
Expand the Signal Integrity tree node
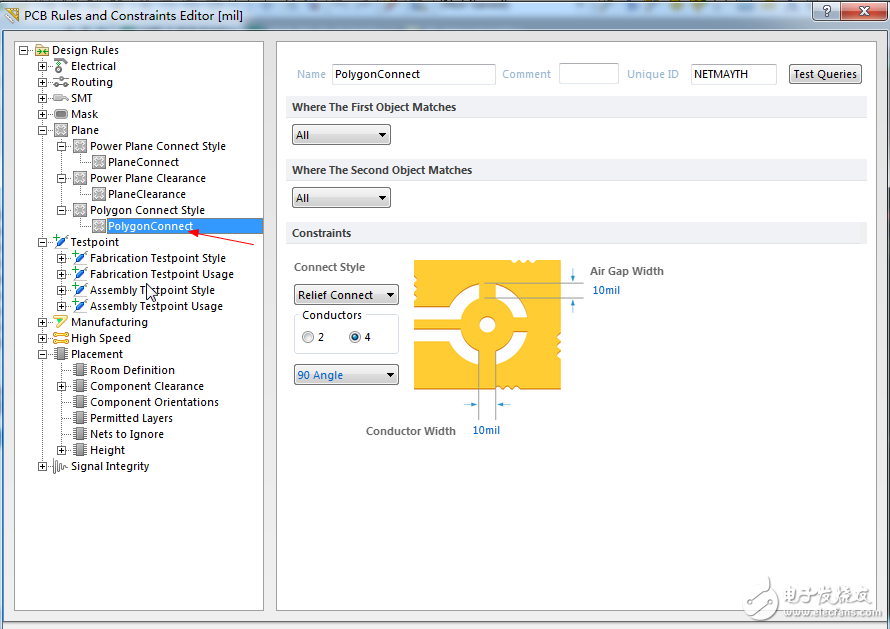(43, 467)
